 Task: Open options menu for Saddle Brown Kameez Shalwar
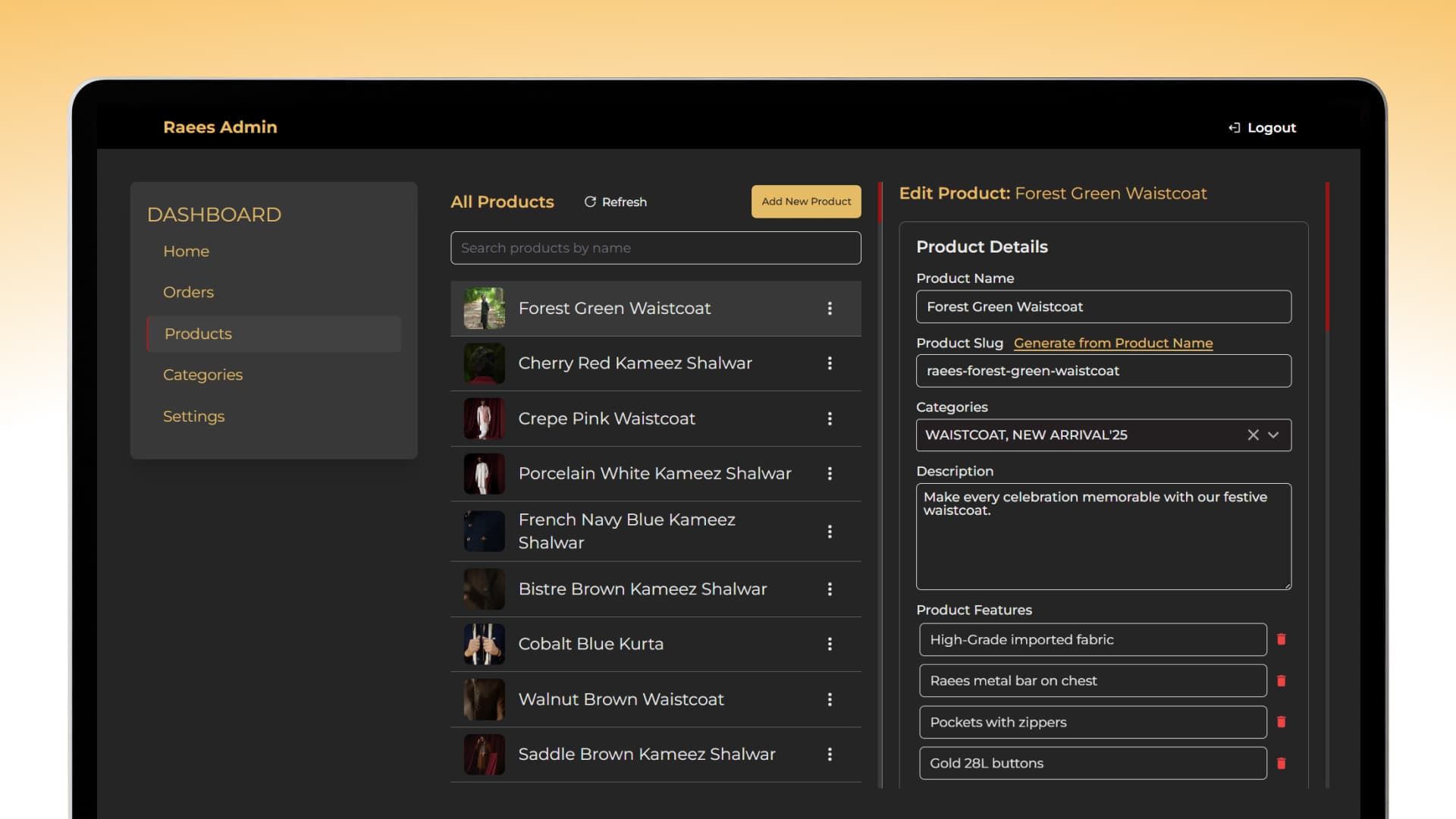(x=830, y=754)
